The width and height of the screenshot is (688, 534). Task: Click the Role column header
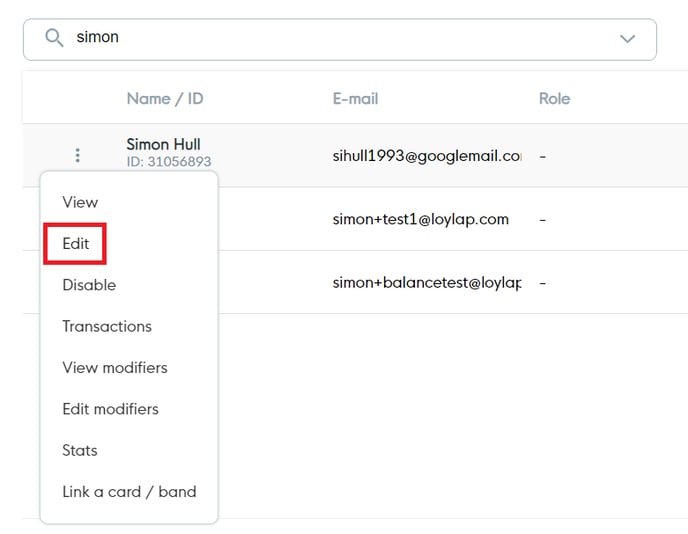click(x=554, y=98)
